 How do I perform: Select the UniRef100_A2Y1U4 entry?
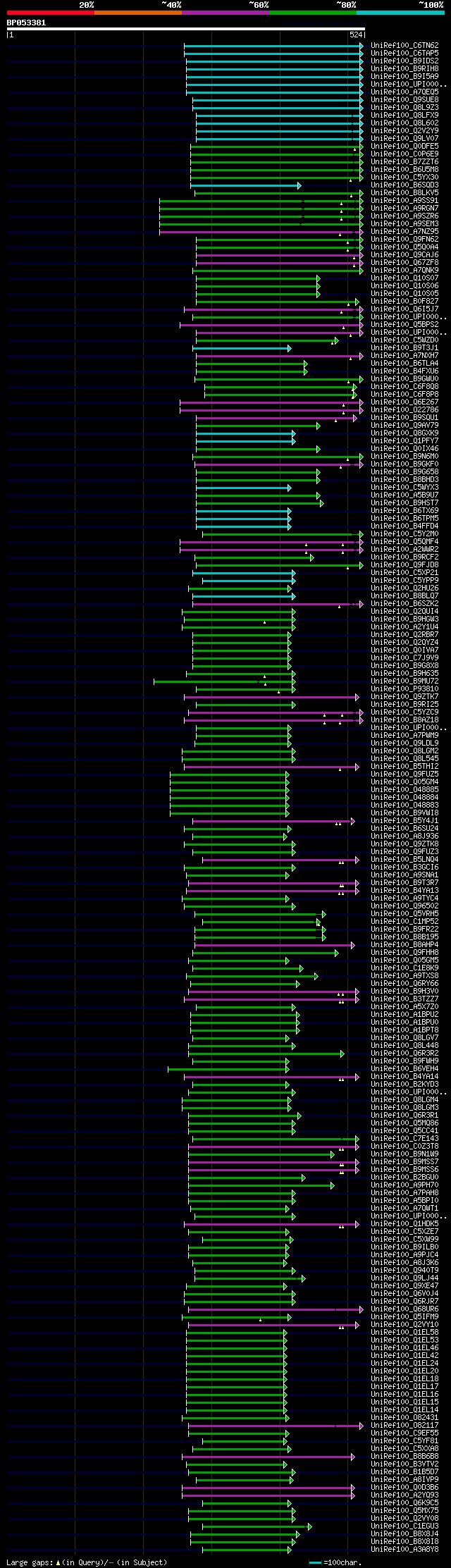pos(404,627)
